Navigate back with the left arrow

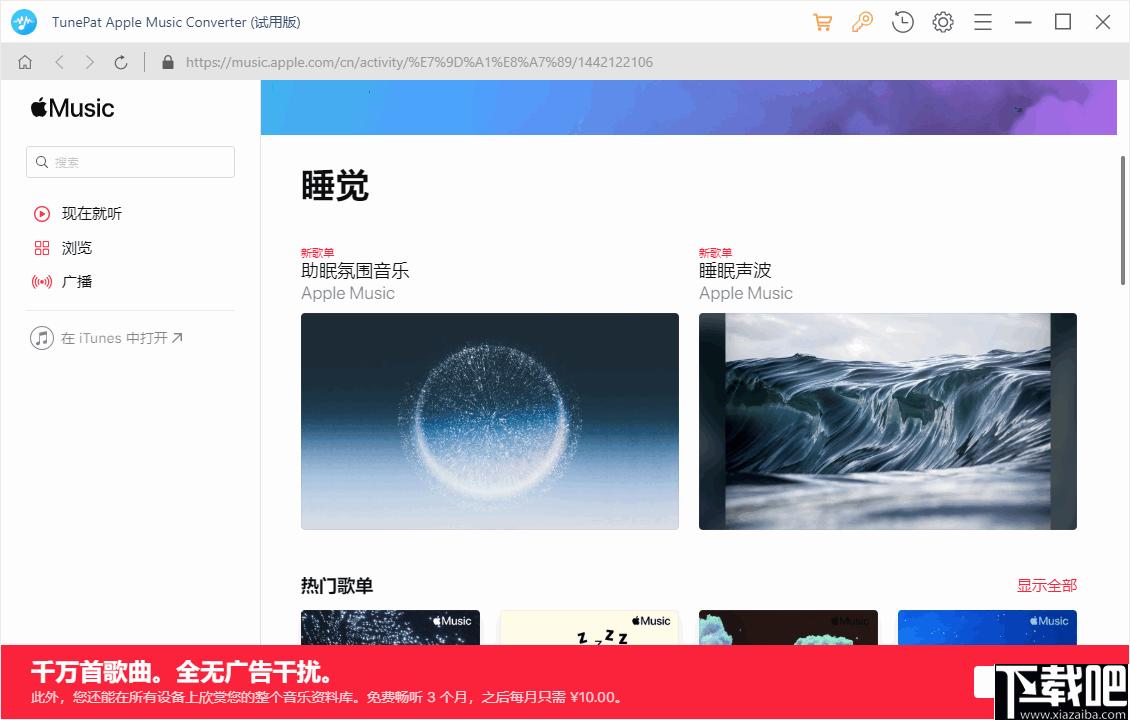(59, 63)
